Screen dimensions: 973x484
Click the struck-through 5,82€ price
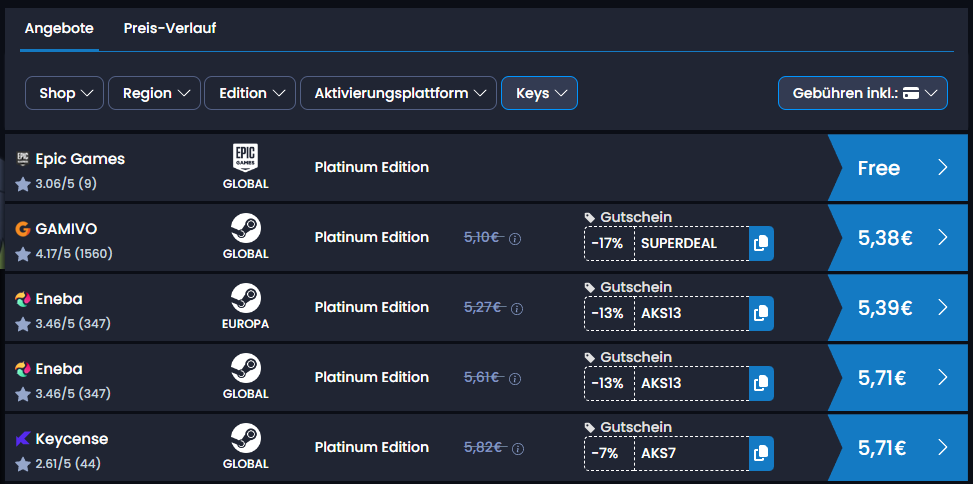(x=485, y=448)
